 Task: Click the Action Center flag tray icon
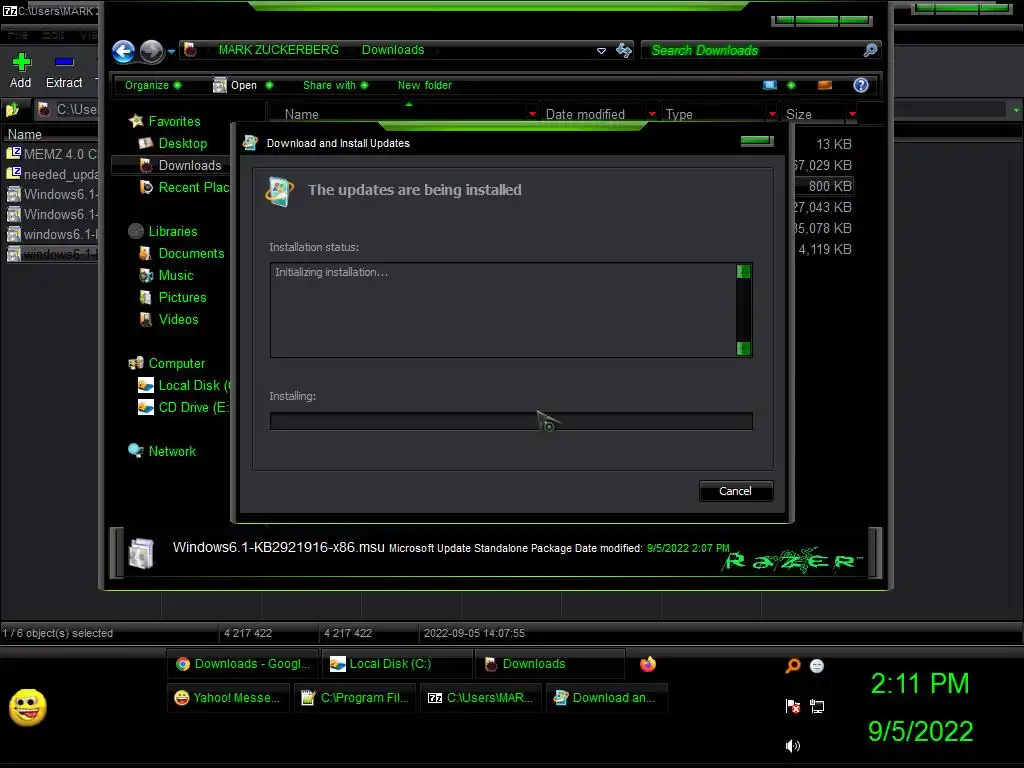pyautogui.click(x=792, y=707)
